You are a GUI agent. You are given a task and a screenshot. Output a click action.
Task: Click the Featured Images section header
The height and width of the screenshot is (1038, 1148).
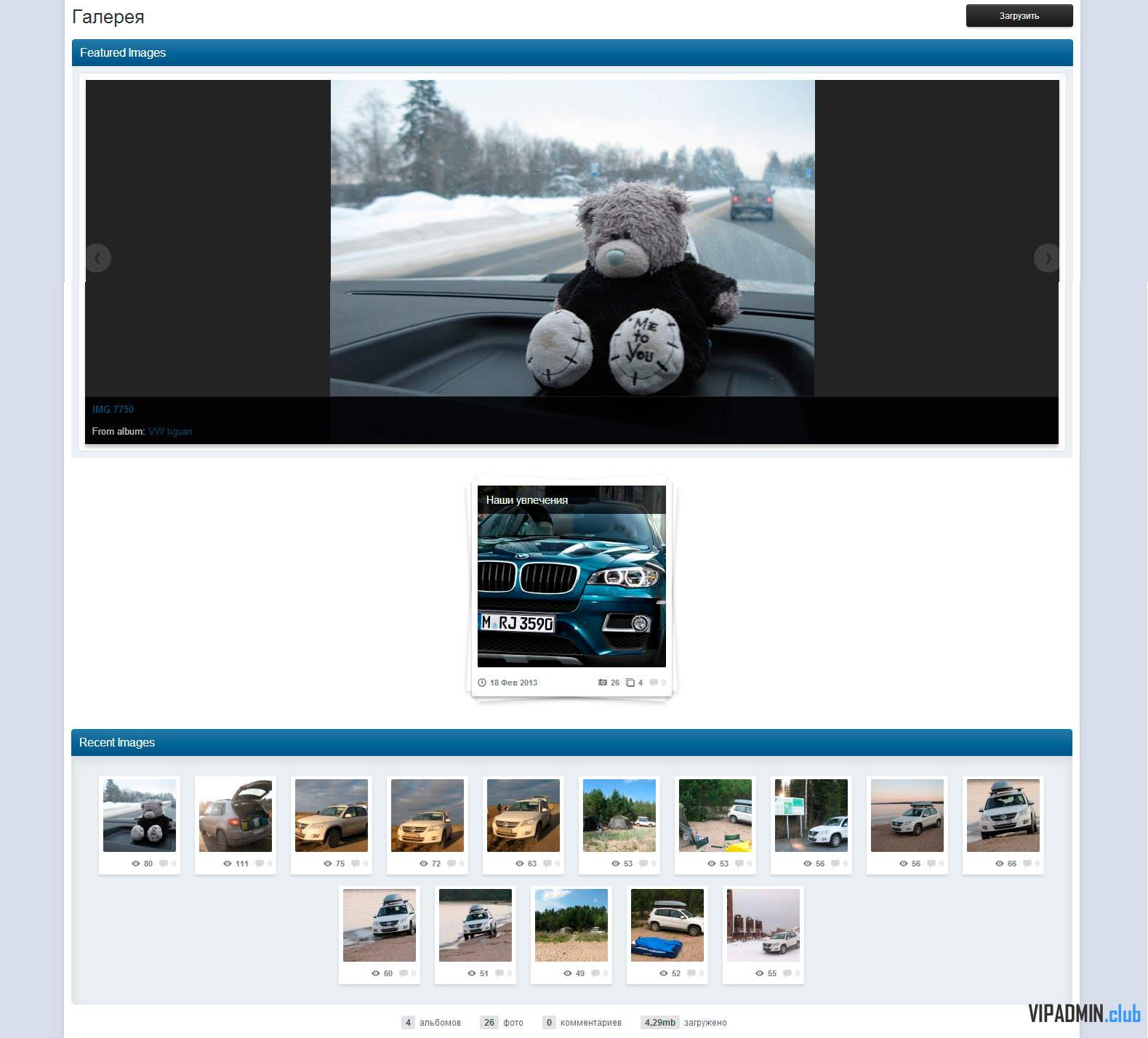tap(572, 53)
